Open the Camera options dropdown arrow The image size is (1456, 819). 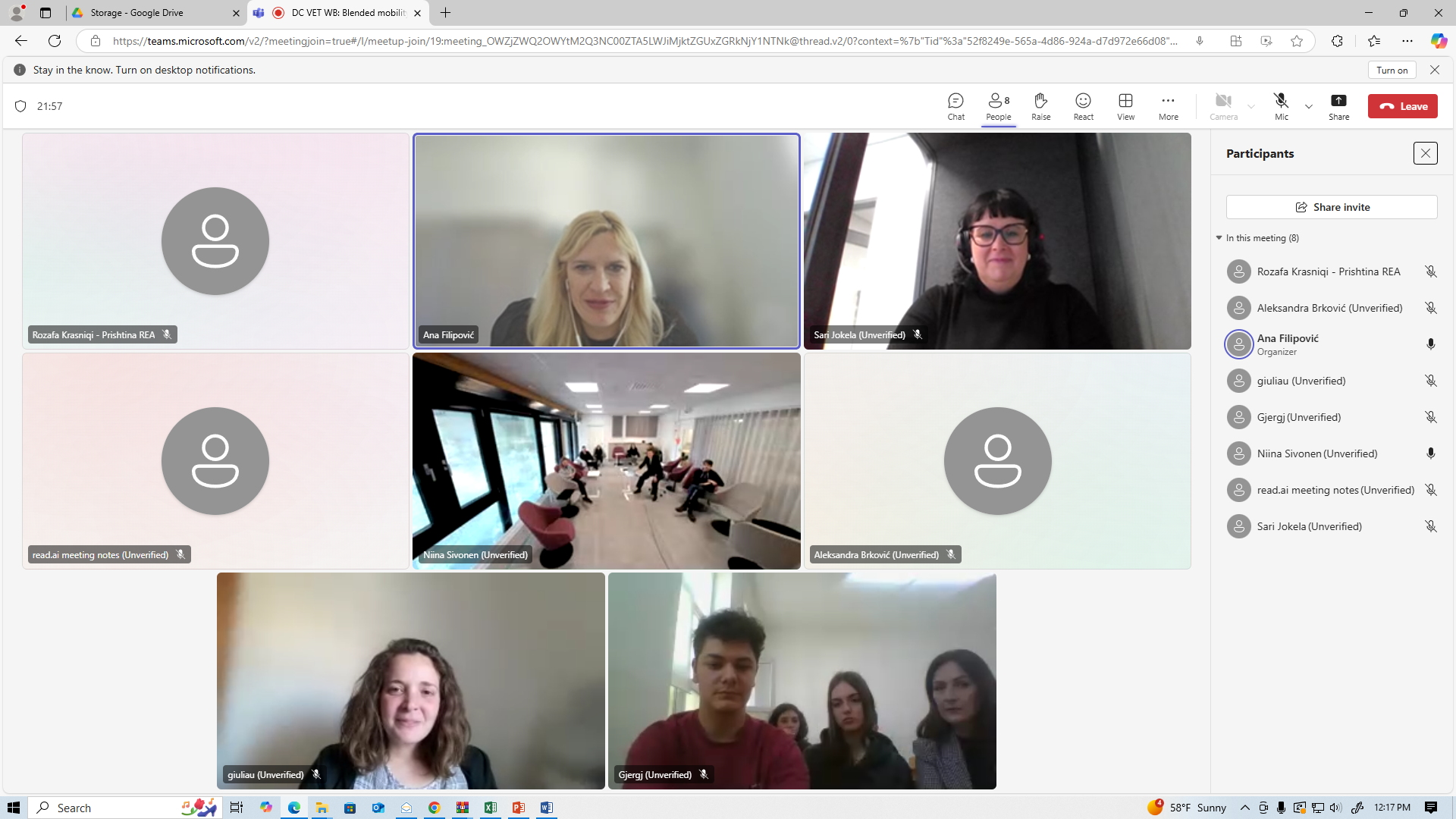1251,107
